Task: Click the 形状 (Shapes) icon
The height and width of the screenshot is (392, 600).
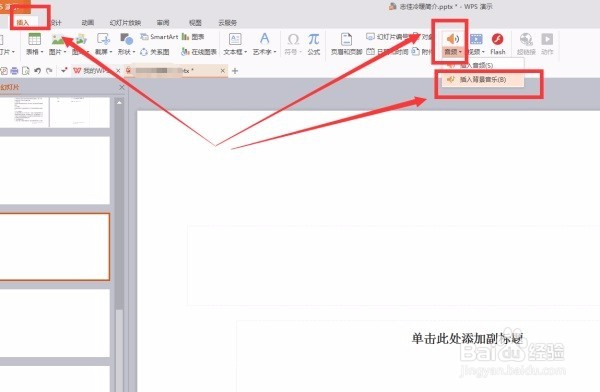Action: [x=126, y=39]
